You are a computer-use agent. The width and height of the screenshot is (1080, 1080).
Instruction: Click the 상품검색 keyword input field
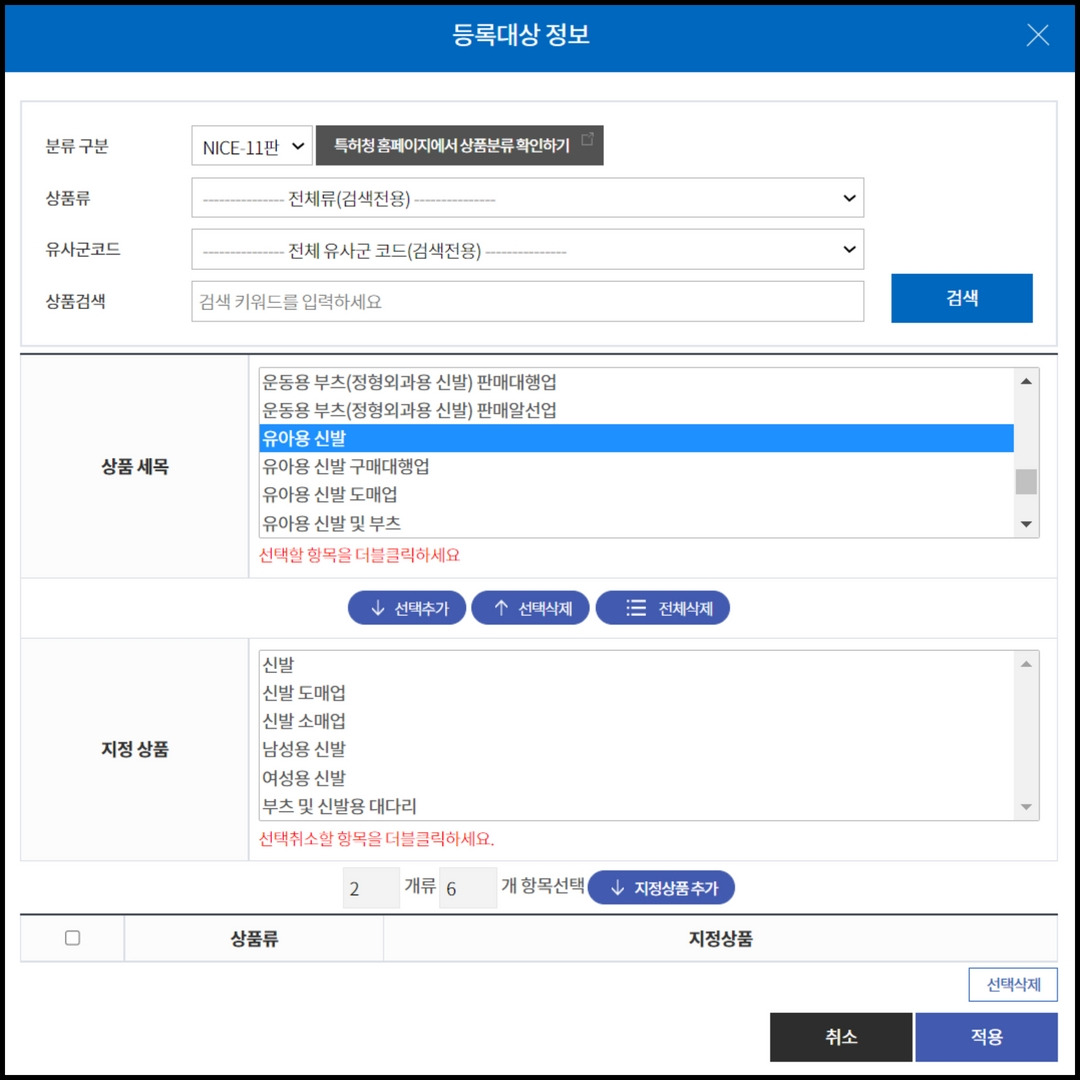[528, 301]
